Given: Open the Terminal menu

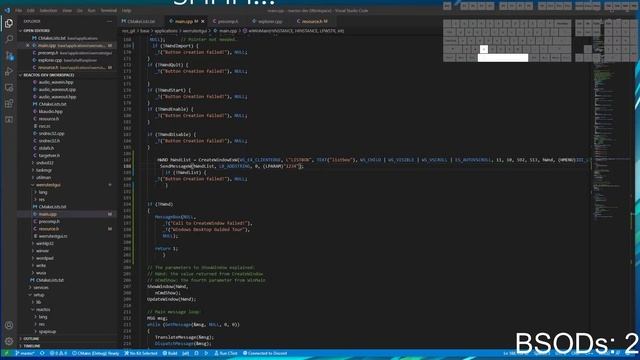Looking at the screenshot, I should (x=109, y=11).
